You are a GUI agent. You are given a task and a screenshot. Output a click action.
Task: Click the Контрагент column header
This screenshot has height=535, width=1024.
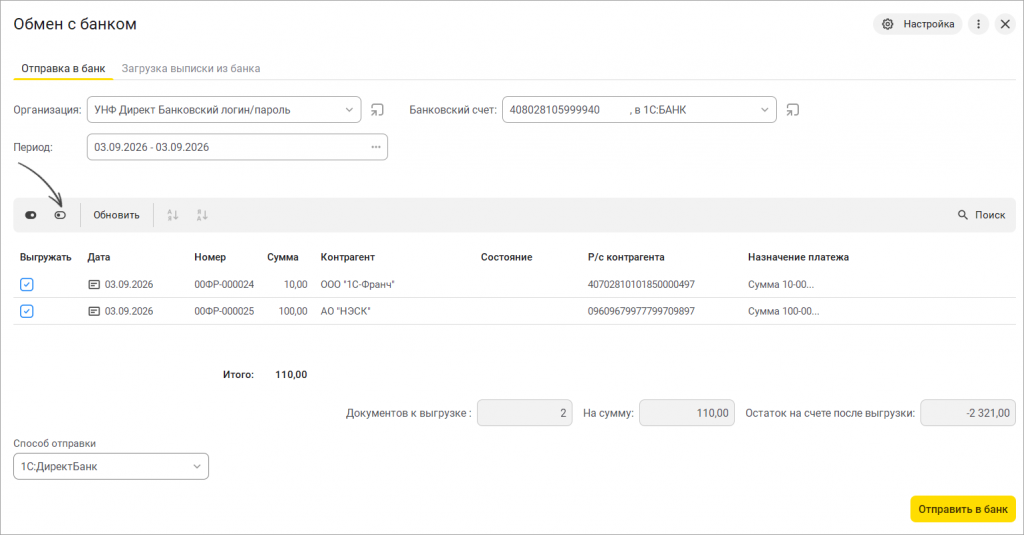pyautogui.click(x=347, y=257)
